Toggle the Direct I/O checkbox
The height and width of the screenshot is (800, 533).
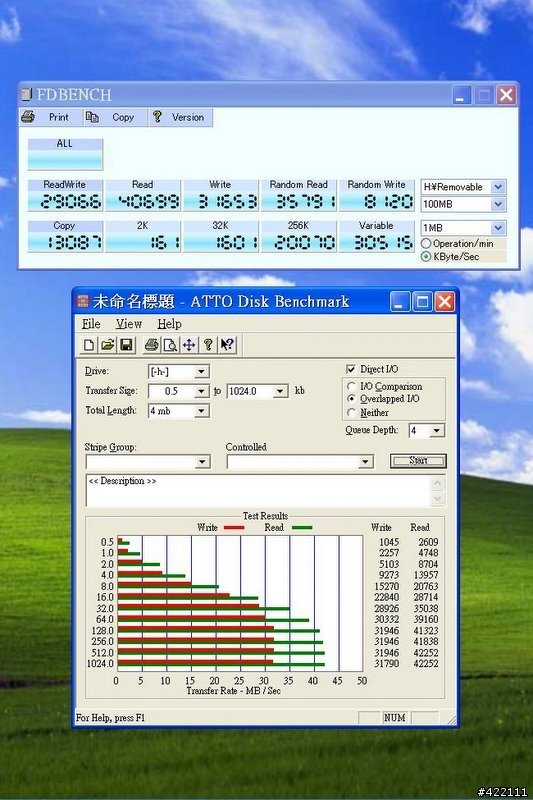click(x=350, y=369)
